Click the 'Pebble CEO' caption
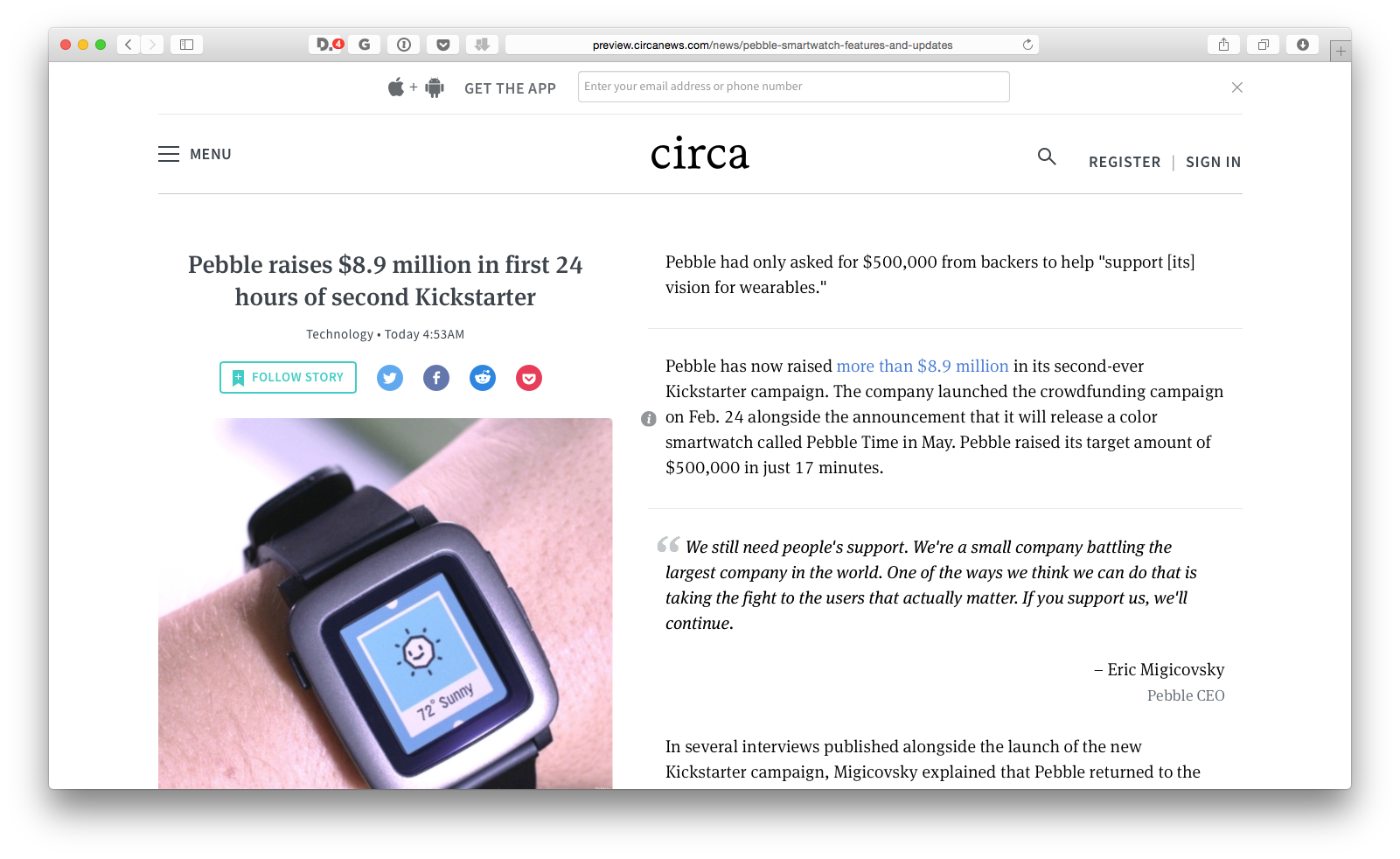Viewport: 1400px width, 859px height. [x=1186, y=695]
